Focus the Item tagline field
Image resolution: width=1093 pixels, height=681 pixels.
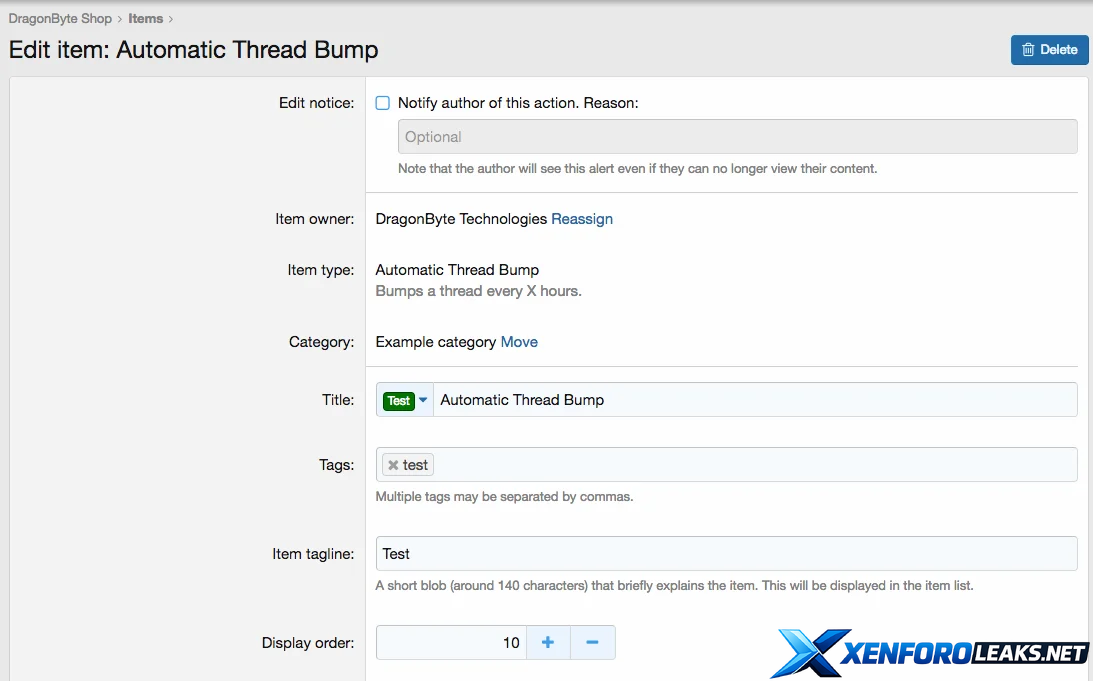(727, 554)
